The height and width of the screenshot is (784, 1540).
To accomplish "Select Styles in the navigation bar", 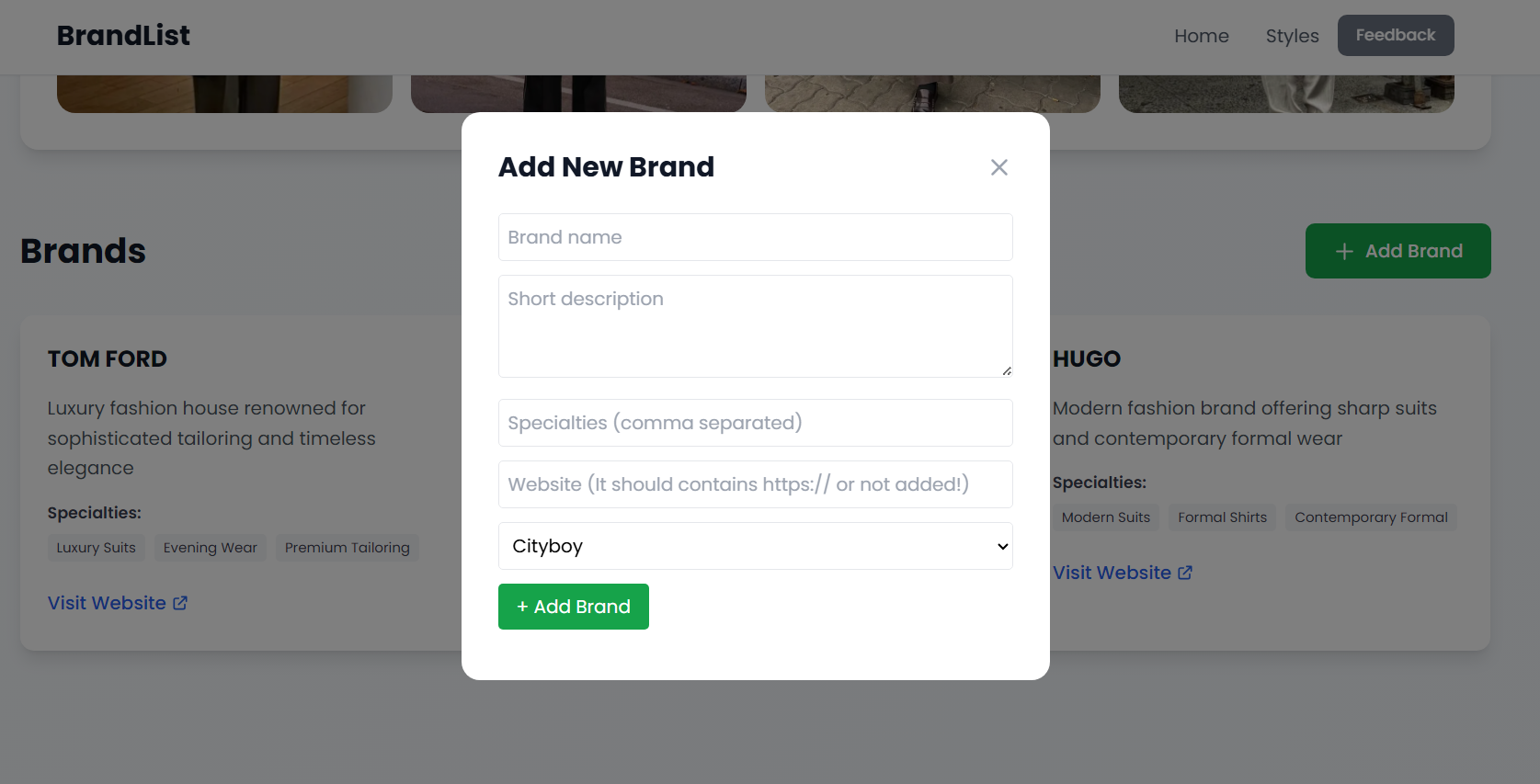I will coord(1292,36).
